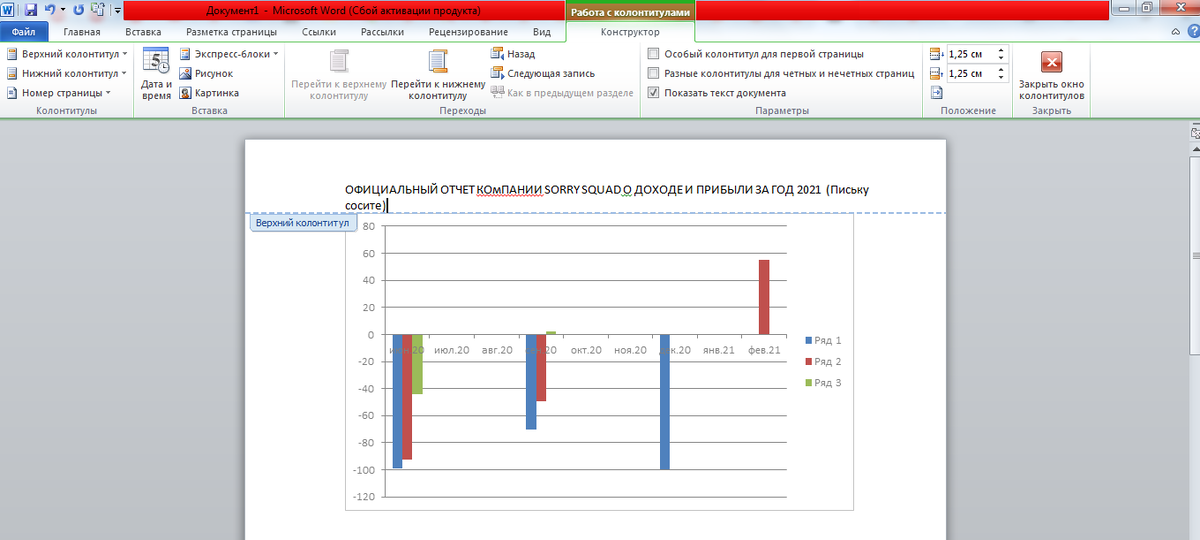Screen dimensions: 1200x540
Task: Click the 80 value on vertical axis
Action: click(x=368, y=226)
